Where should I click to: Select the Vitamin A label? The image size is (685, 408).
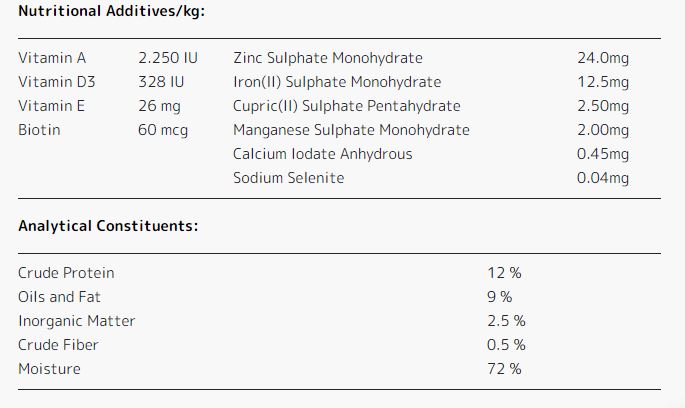(52, 58)
